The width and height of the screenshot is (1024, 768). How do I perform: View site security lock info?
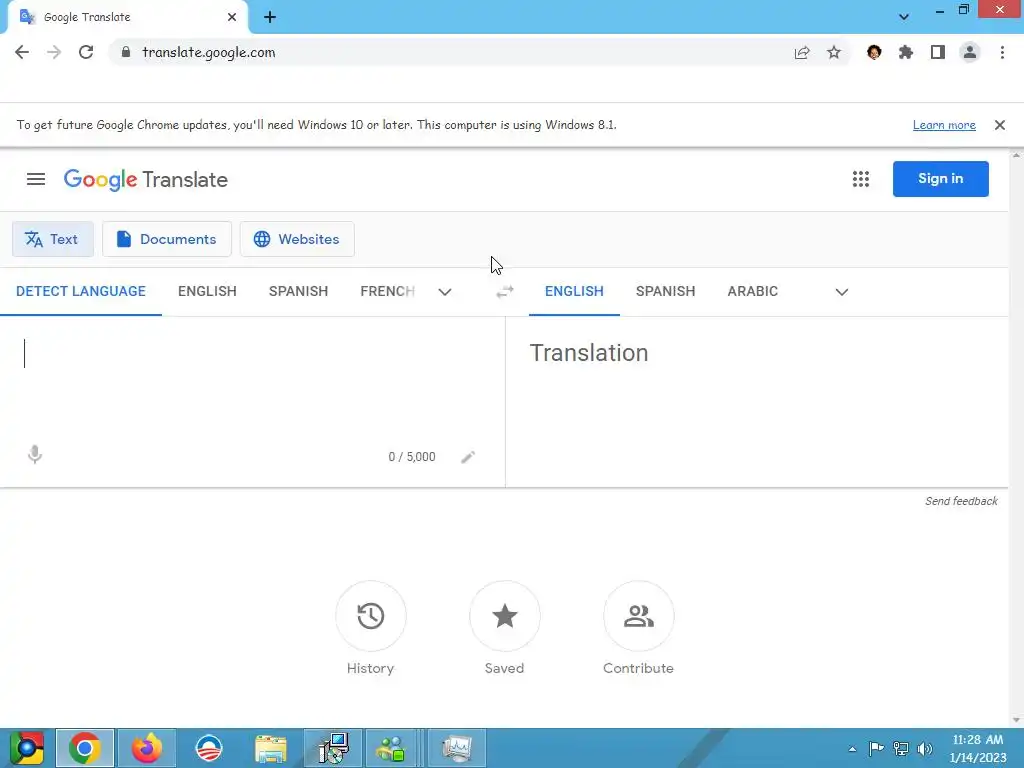point(127,52)
